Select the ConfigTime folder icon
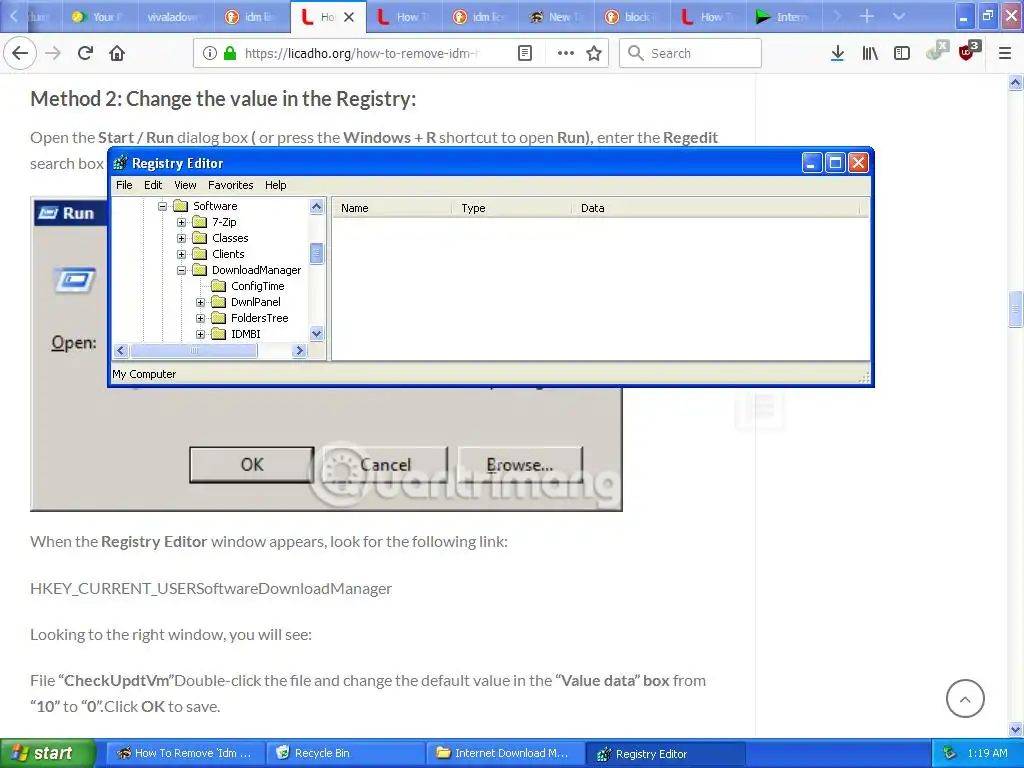Viewport: 1024px width, 768px height. [x=219, y=286]
